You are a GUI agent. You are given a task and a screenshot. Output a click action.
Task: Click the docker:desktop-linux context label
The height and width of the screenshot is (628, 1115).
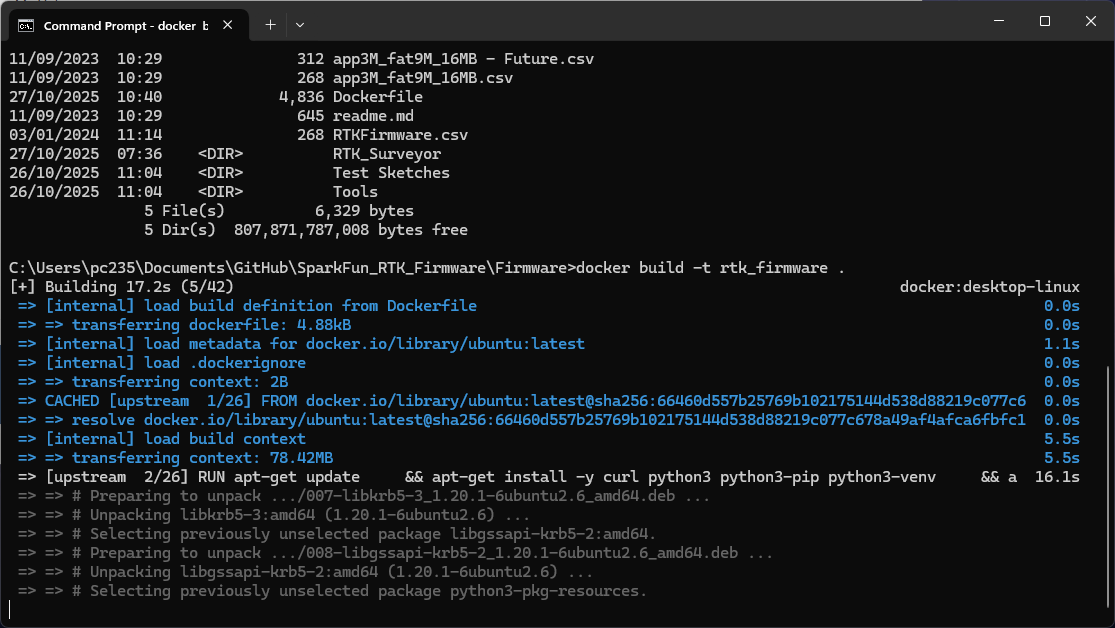pos(989,286)
